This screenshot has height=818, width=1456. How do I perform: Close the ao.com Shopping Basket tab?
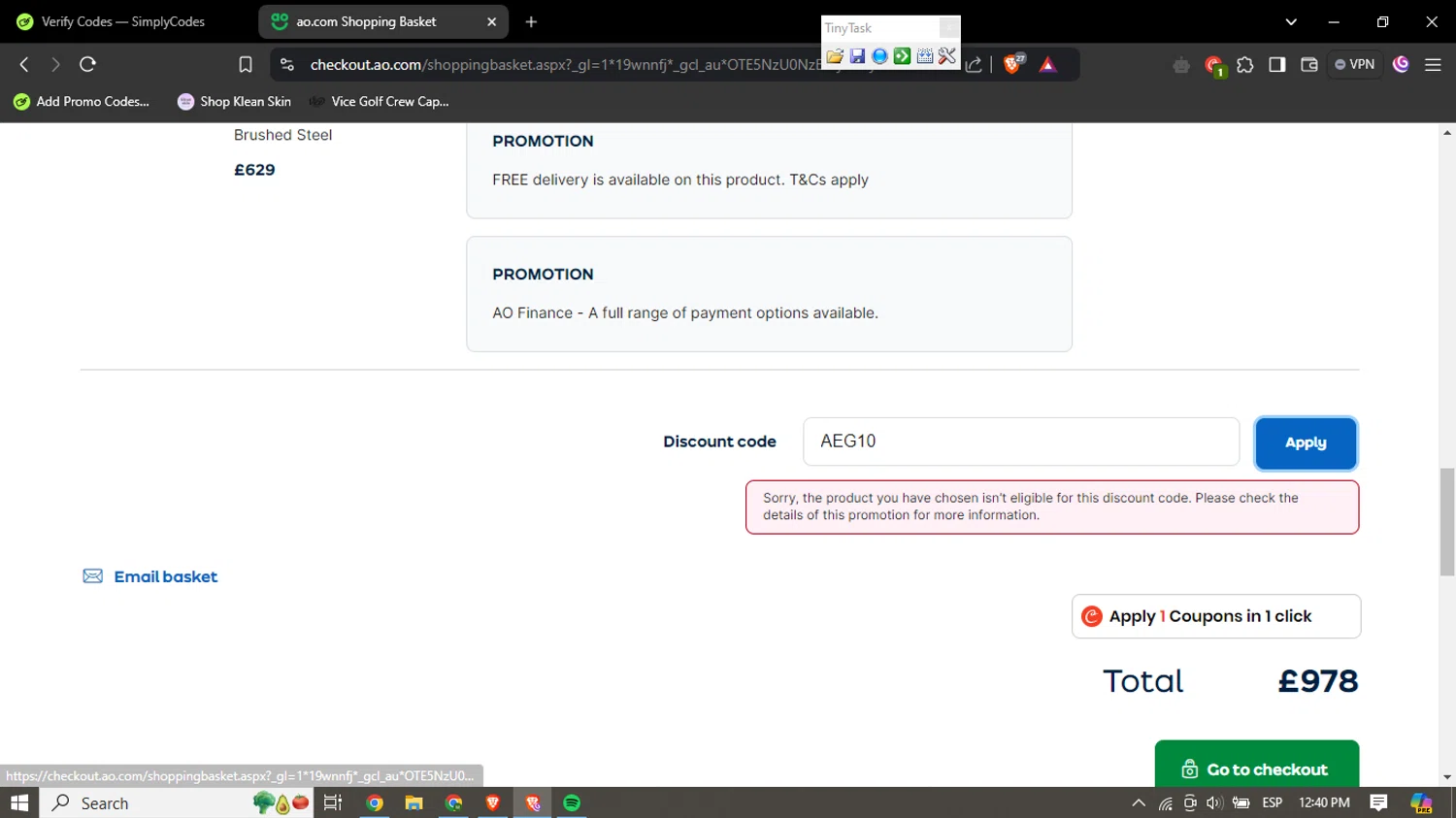coord(491,21)
